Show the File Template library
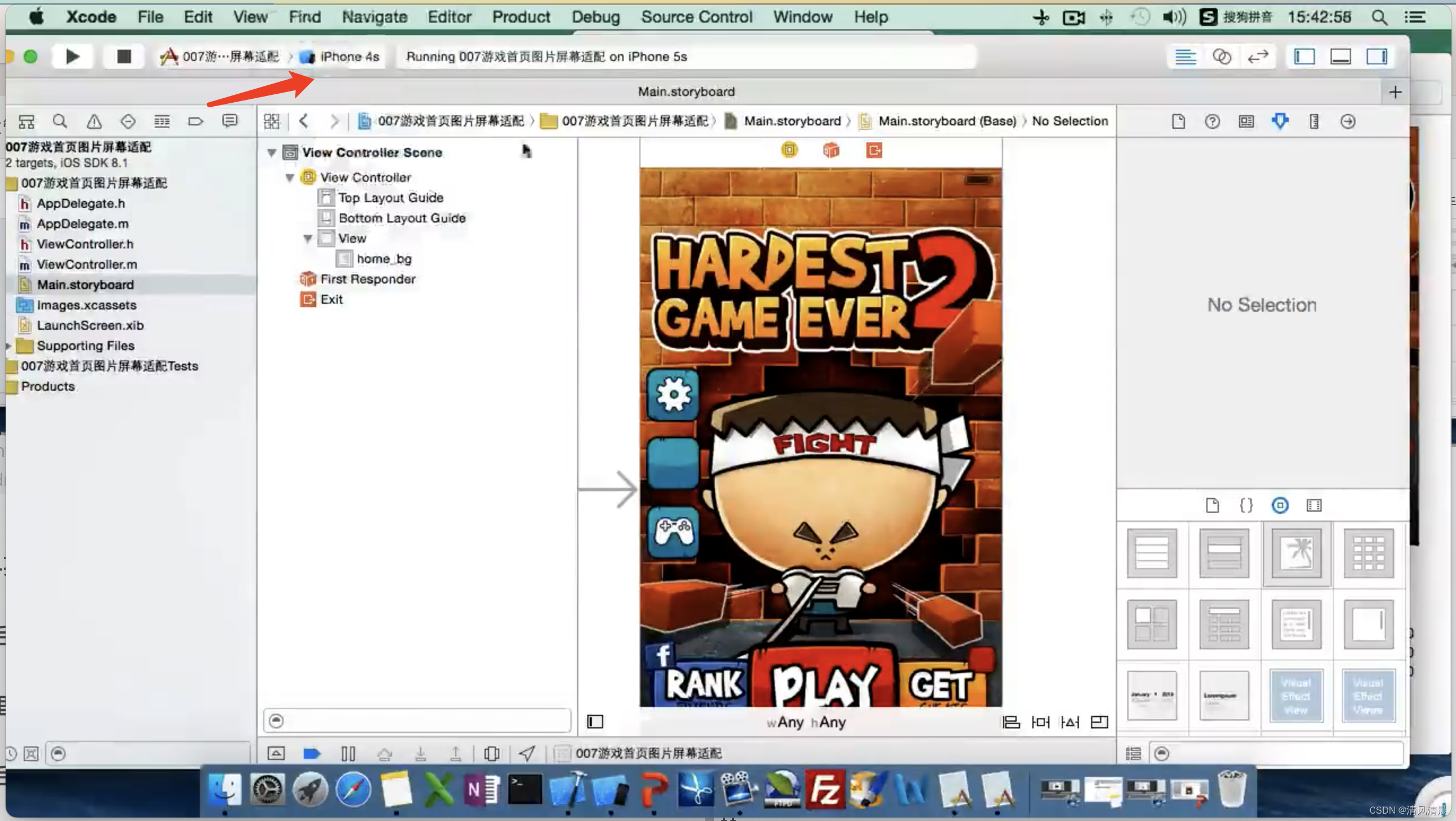Viewport: 1456px width, 821px height. [x=1213, y=505]
